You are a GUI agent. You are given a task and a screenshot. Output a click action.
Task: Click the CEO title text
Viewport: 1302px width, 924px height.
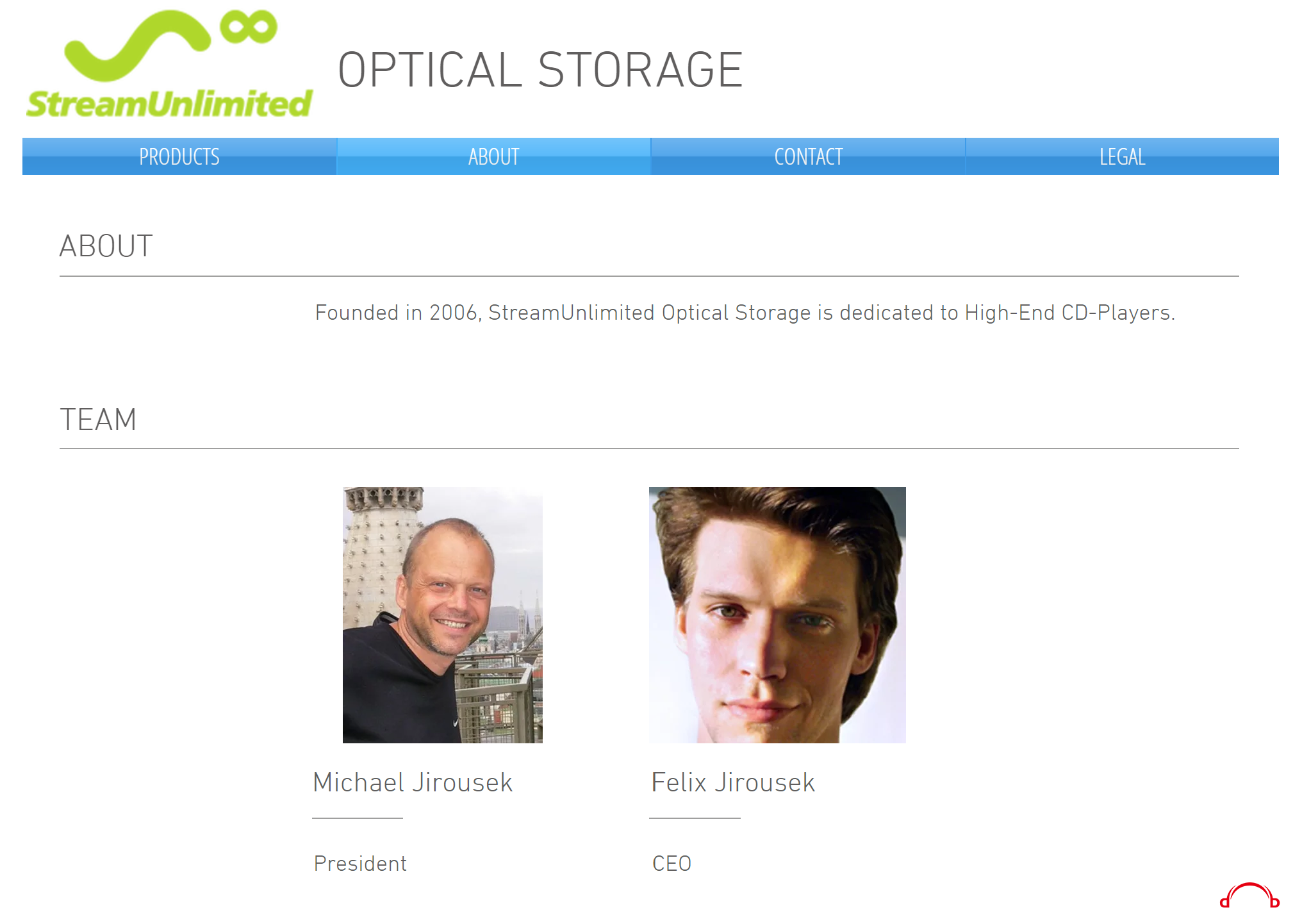click(x=672, y=864)
